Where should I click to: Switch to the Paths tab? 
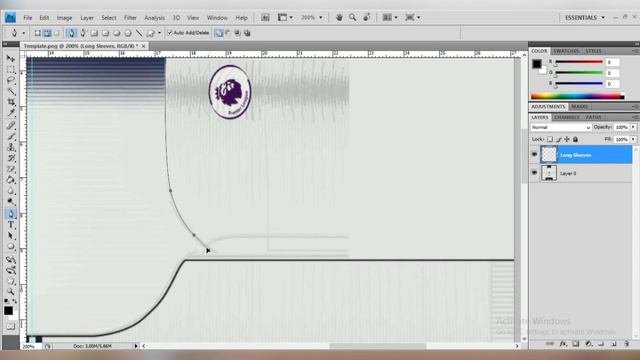[593, 117]
